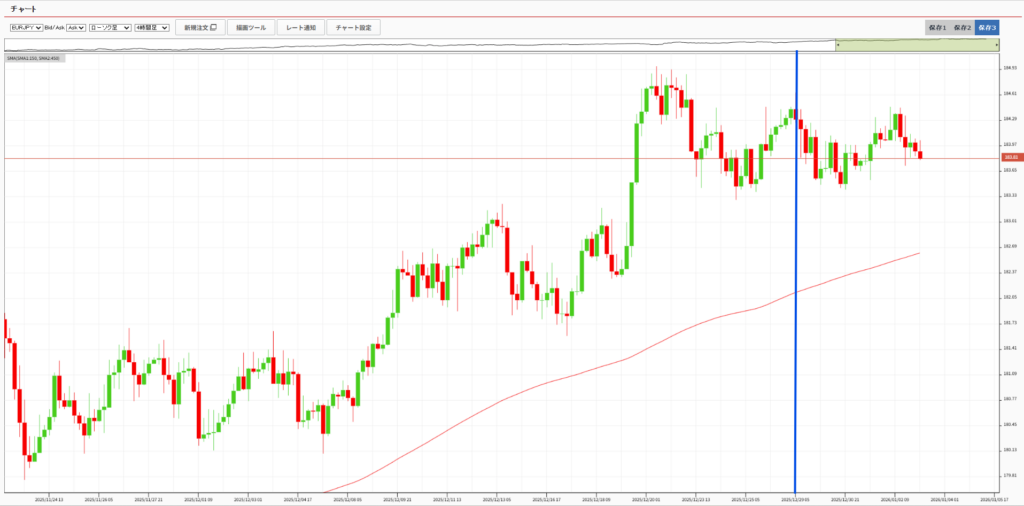The image size is (1024, 506).
Task: Open the EURJPY currency pair dropdown
Action: [26, 28]
